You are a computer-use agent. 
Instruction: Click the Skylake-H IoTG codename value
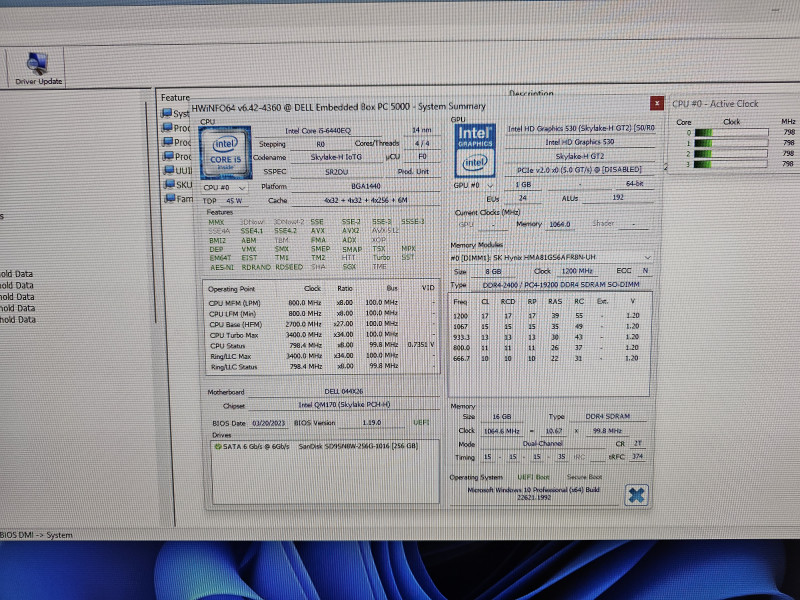pyautogui.click(x=336, y=157)
